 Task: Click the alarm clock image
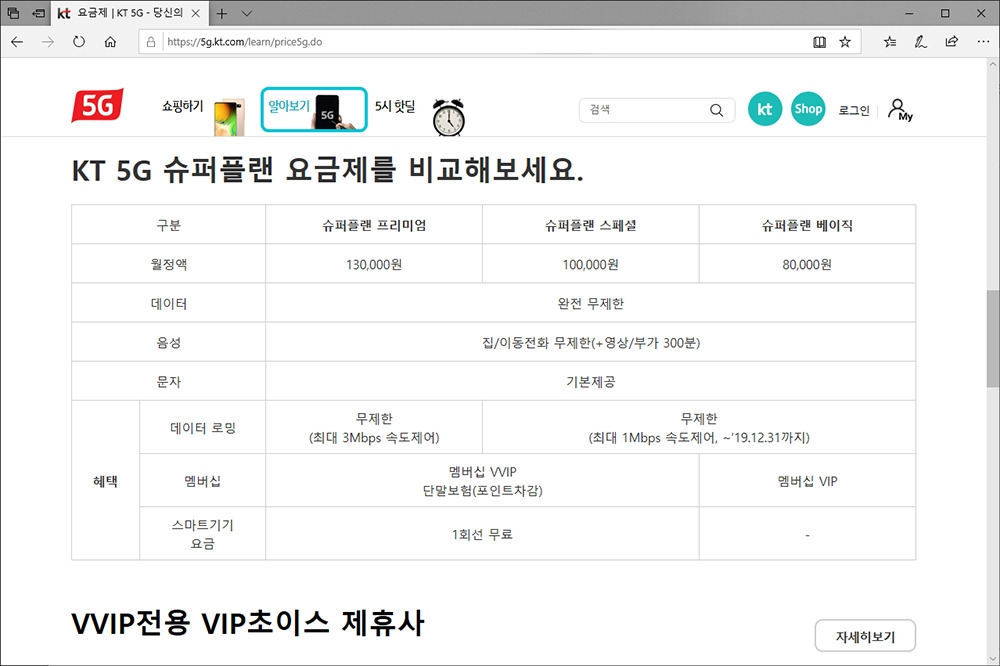pyautogui.click(x=449, y=117)
